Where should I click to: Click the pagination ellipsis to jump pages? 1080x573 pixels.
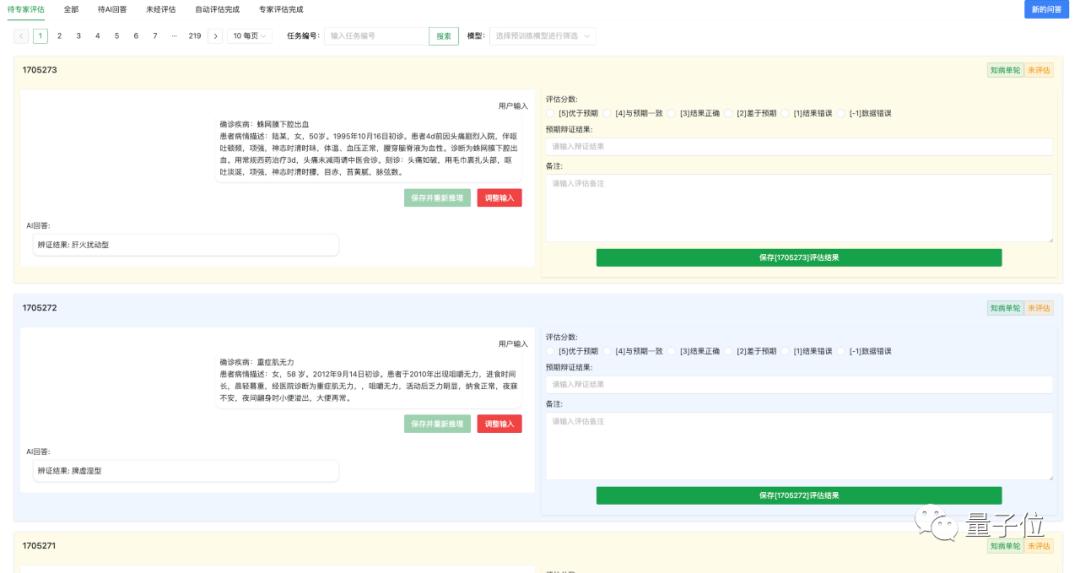click(x=174, y=36)
